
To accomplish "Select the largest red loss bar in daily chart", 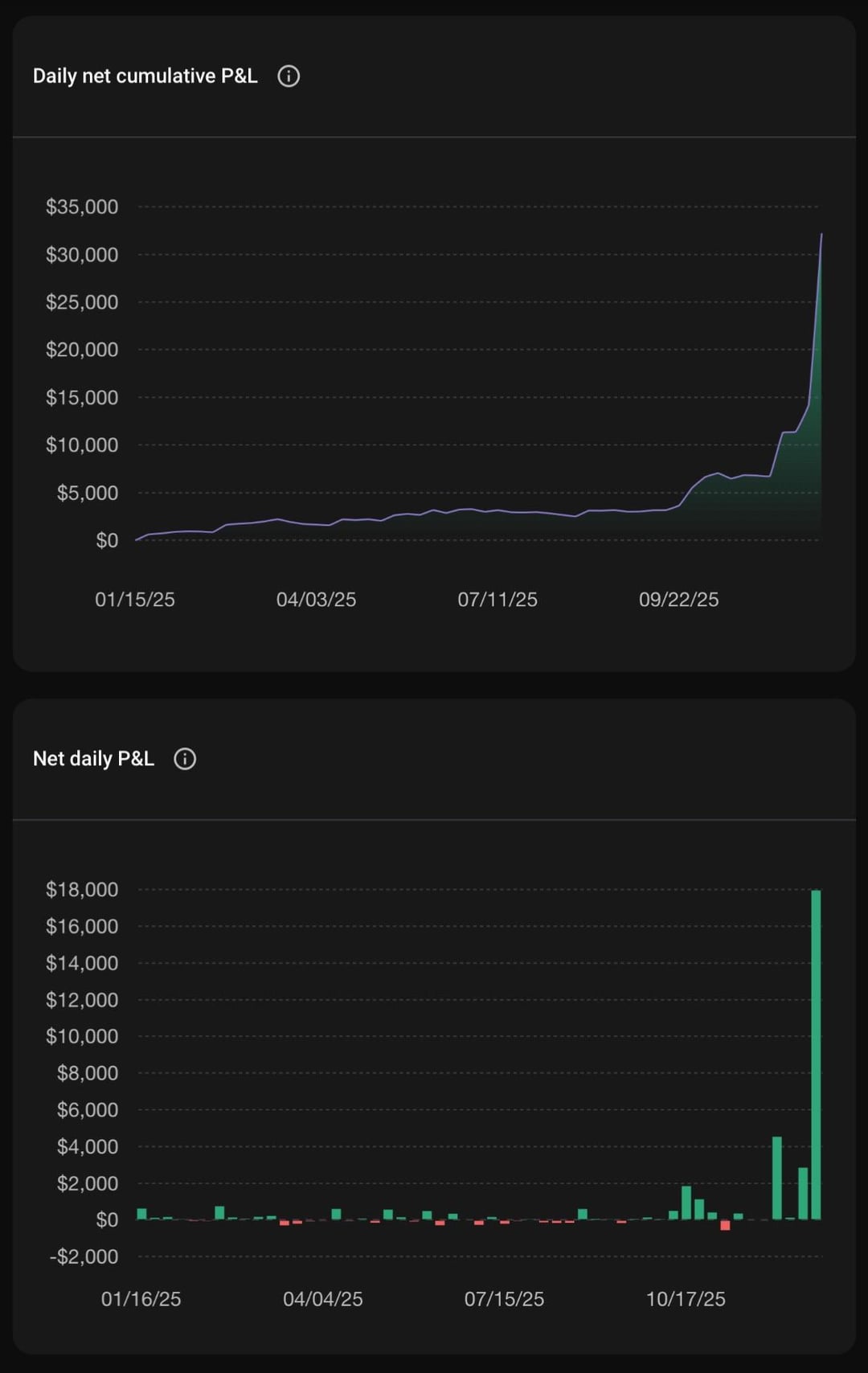I will pyautogui.click(x=725, y=1225).
